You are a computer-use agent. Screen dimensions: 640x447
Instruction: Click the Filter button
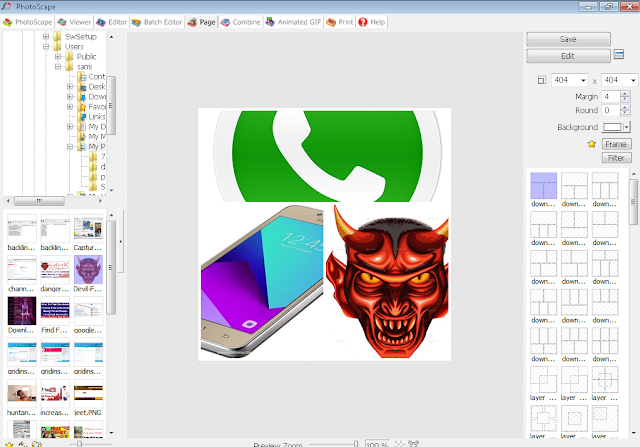(616, 158)
